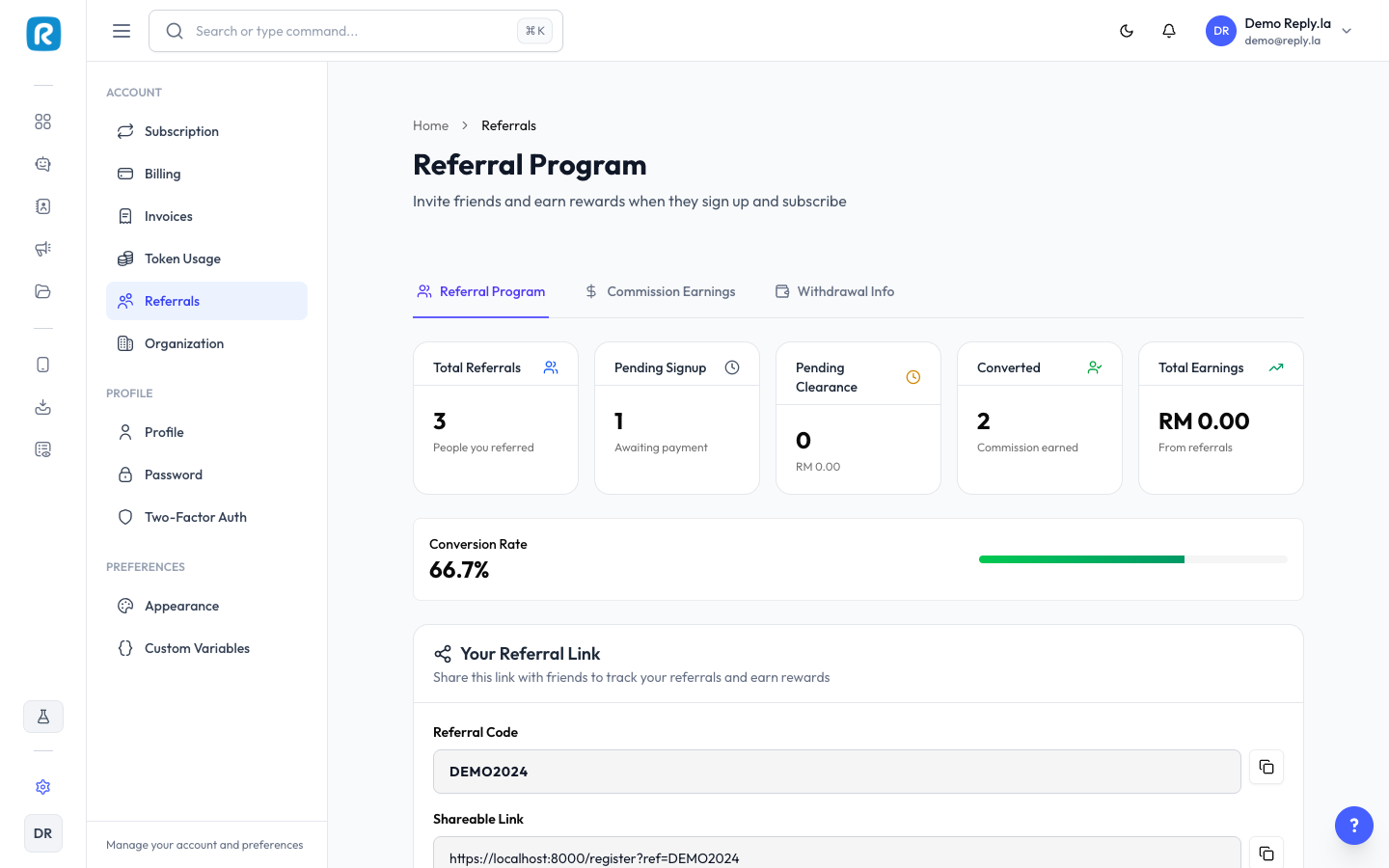Screen dimensions: 1389x868
Task: View Token Usage
Action: [206, 258]
